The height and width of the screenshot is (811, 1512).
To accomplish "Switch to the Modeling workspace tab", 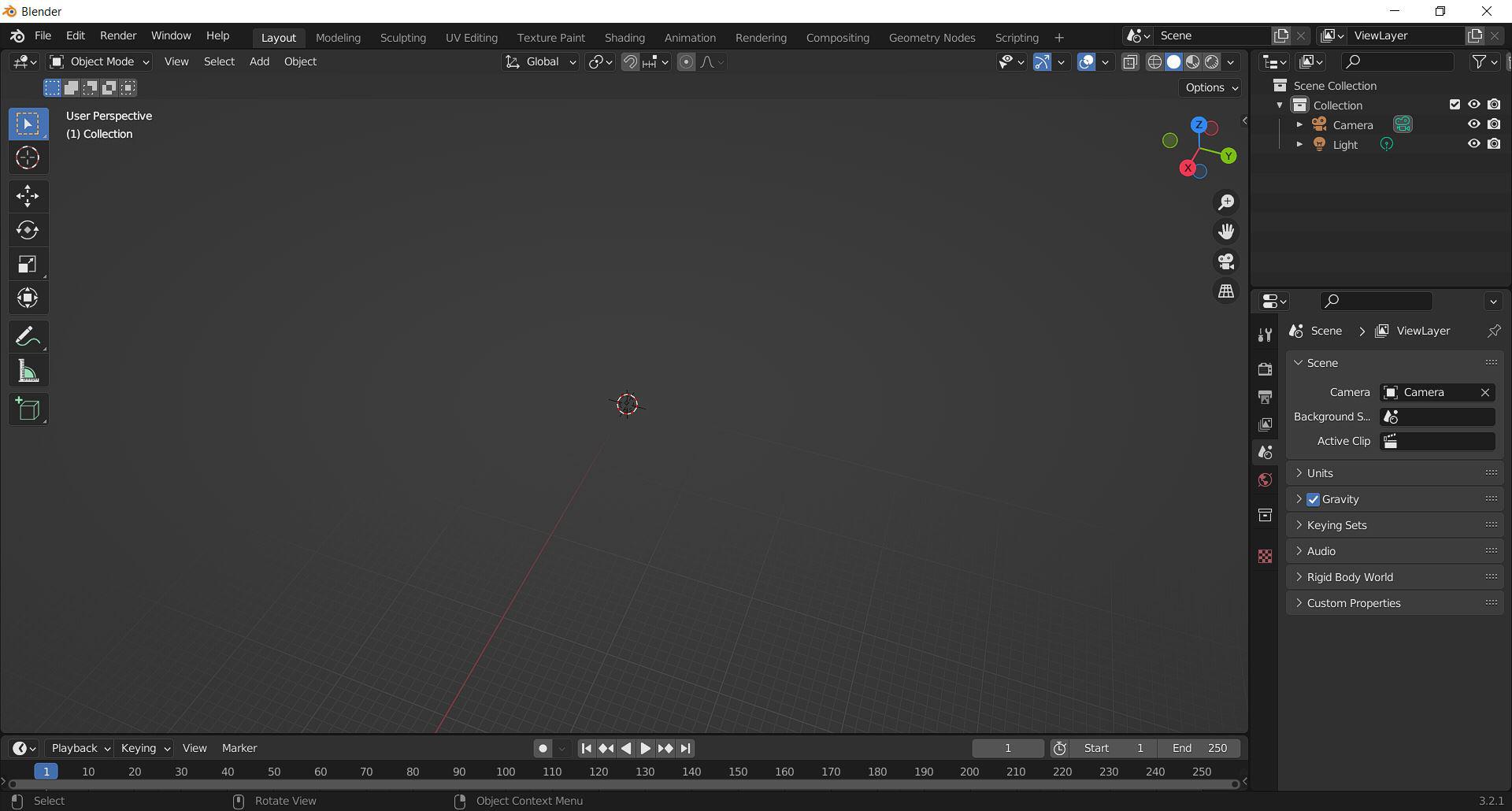I will [338, 37].
